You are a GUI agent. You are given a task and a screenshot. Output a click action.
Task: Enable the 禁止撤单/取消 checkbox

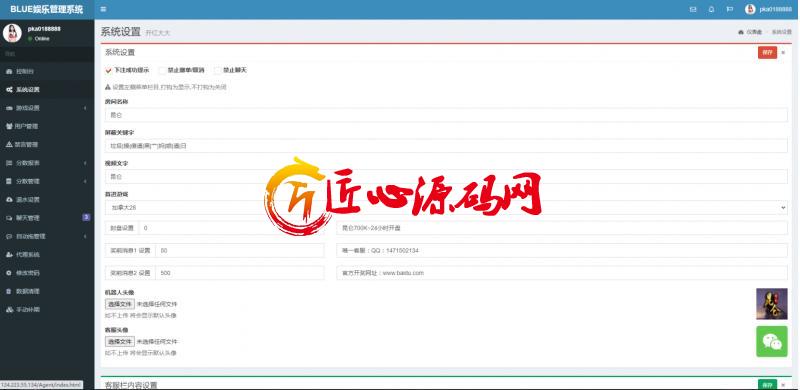[x=162, y=70]
